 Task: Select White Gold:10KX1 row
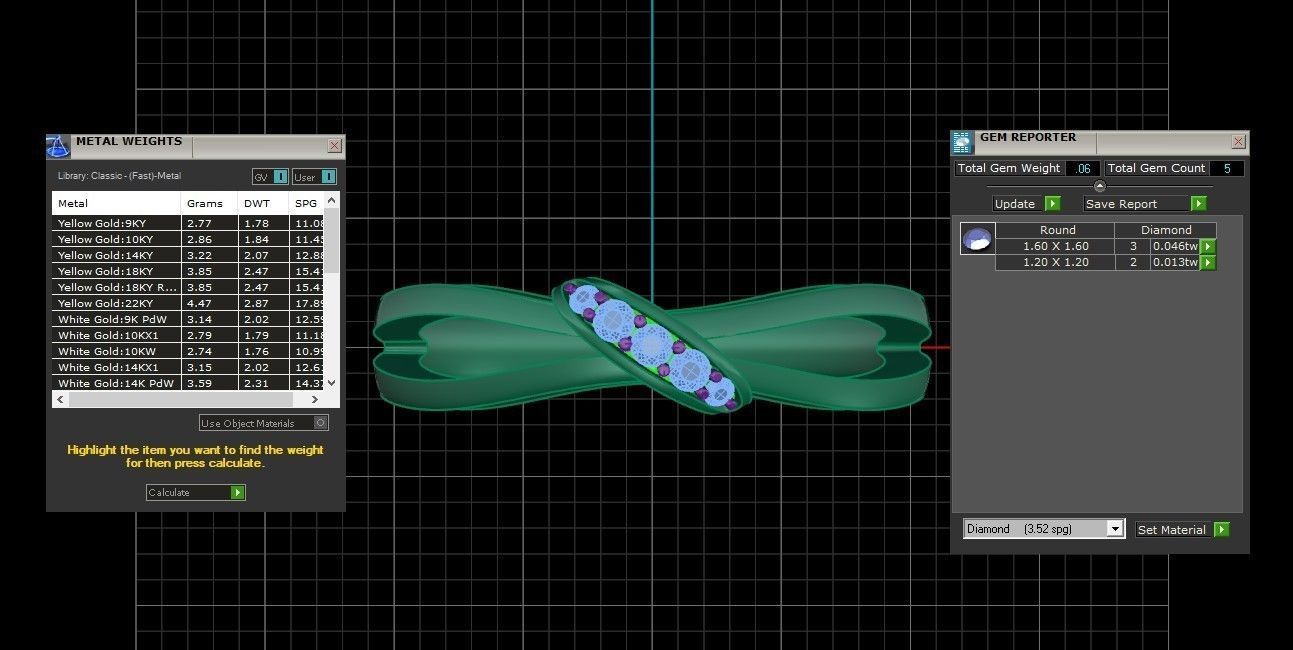coord(189,335)
